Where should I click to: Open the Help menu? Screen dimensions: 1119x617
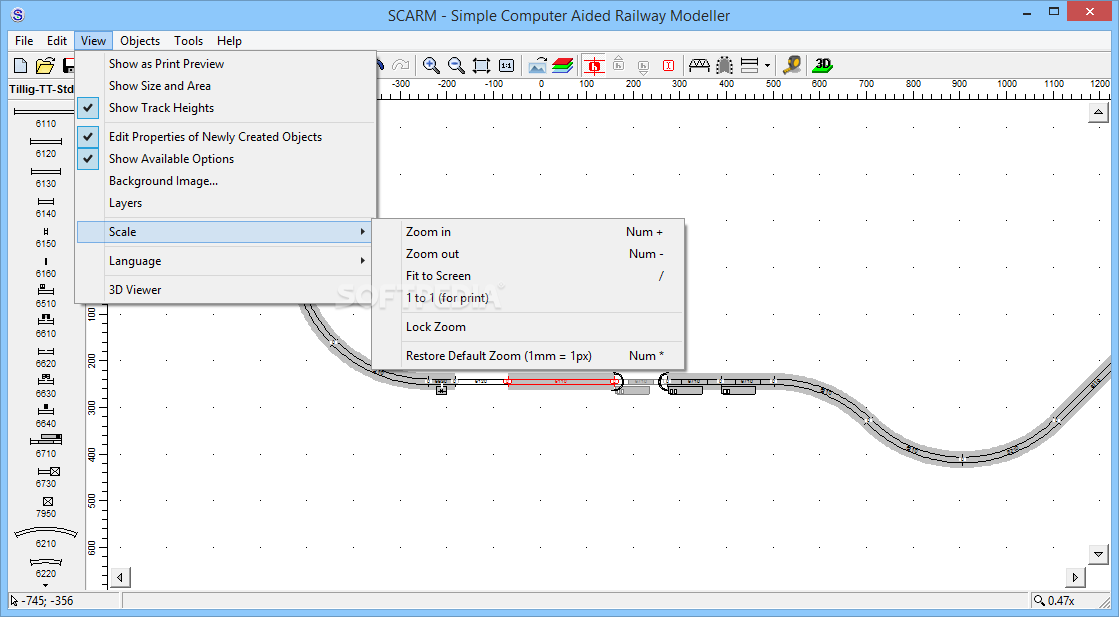click(x=229, y=41)
